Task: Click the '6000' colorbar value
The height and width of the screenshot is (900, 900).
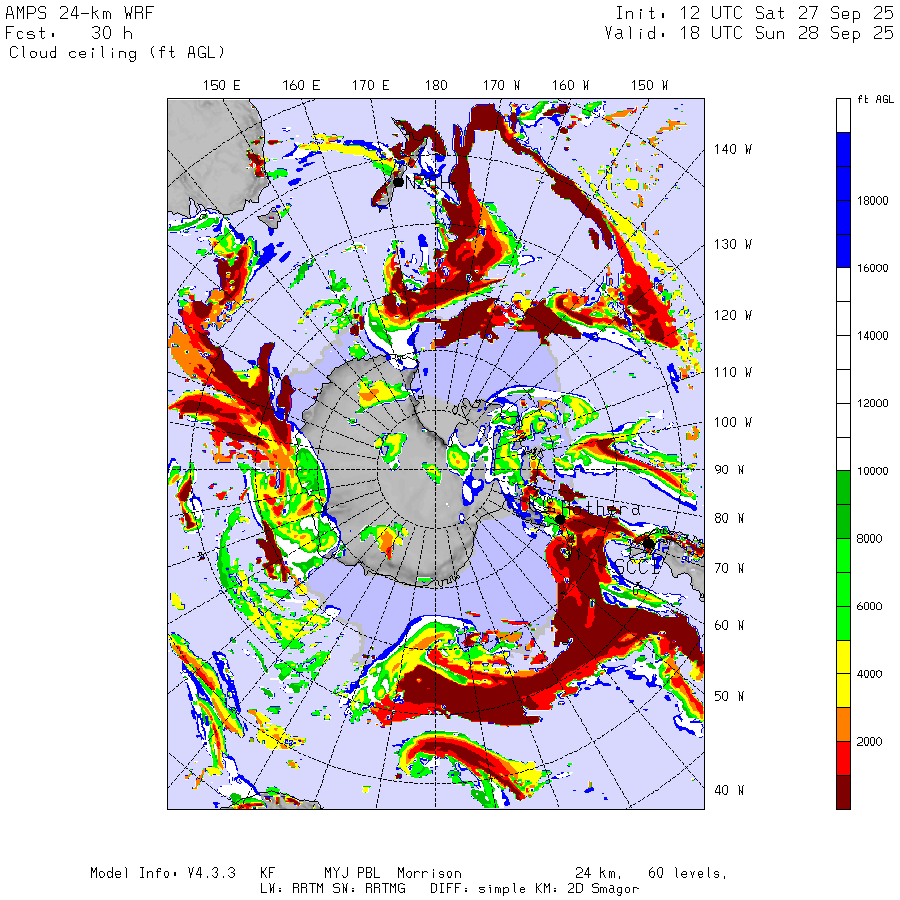Action: (x=870, y=606)
